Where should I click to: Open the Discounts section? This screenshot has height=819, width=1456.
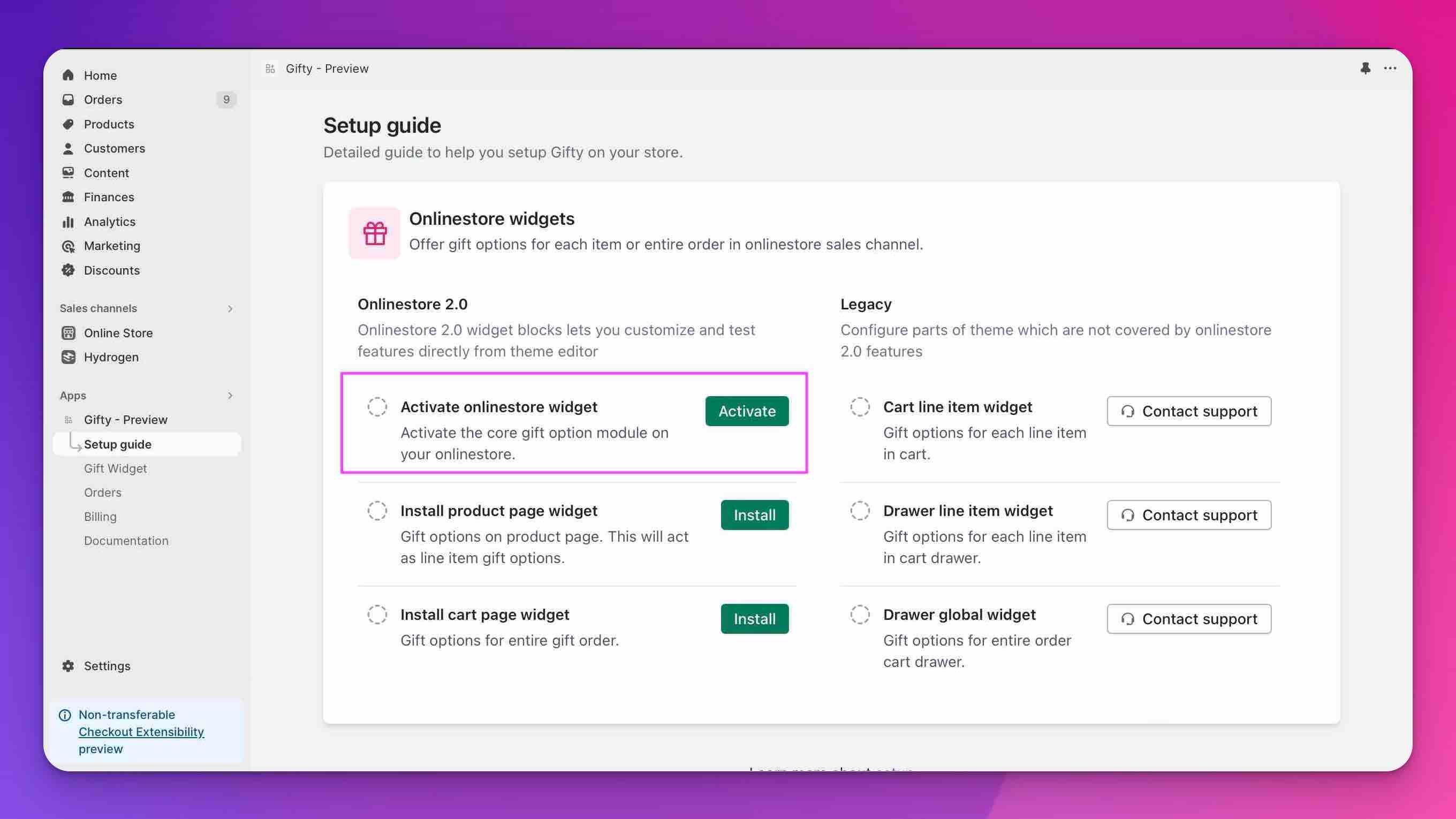(x=147, y=270)
